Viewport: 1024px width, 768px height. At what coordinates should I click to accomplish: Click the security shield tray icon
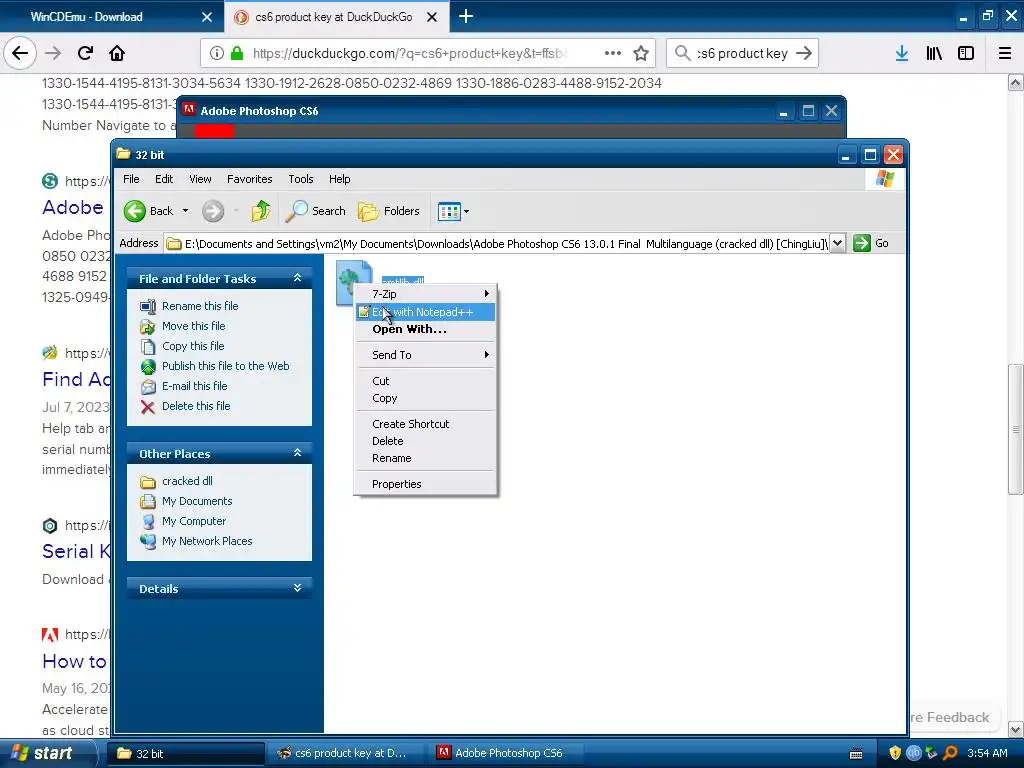click(895, 753)
